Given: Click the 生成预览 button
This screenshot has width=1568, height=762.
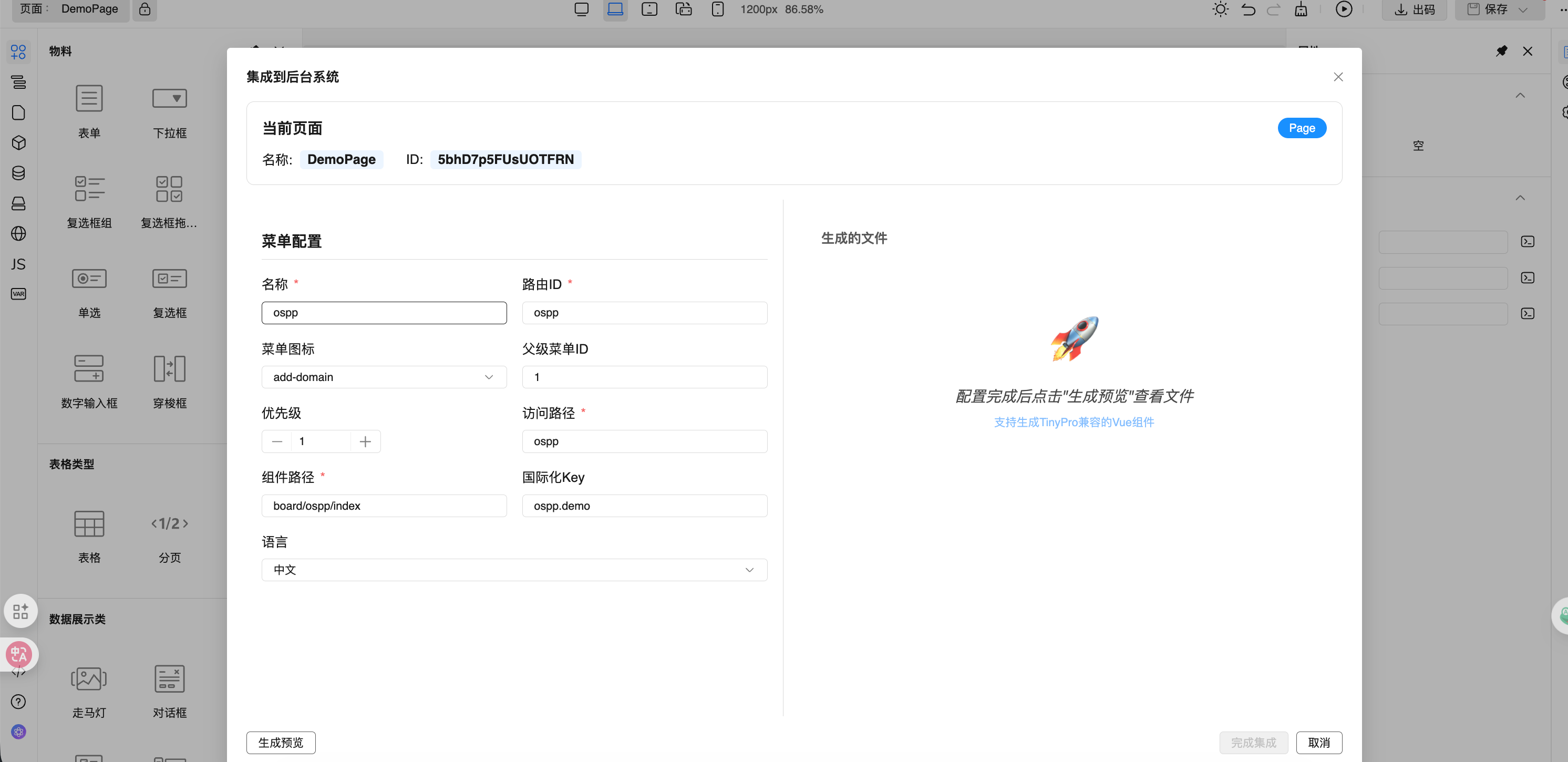Looking at the screenshot, I should tap(281, 743).
